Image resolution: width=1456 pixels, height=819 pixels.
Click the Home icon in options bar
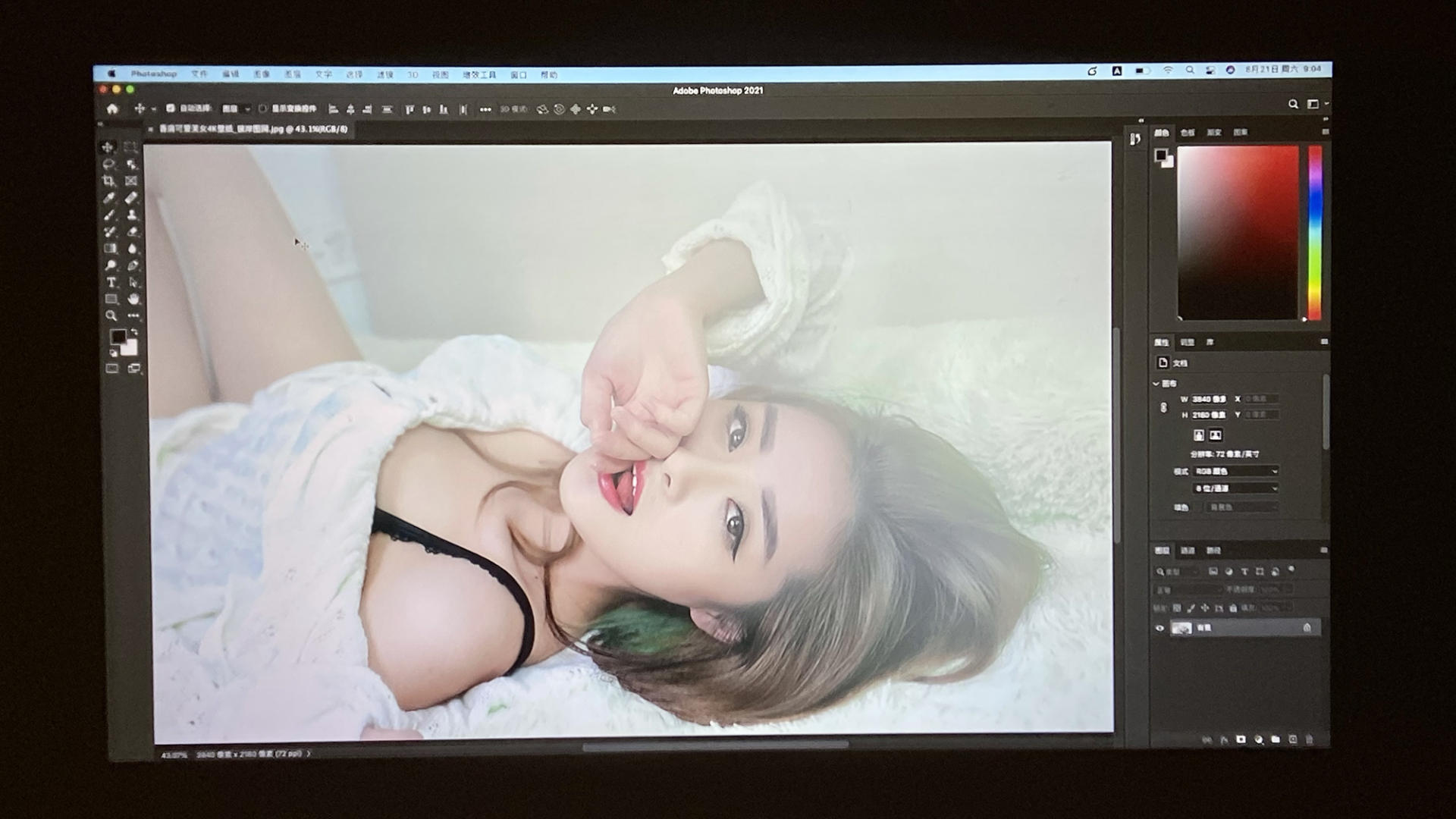point(112,109)
